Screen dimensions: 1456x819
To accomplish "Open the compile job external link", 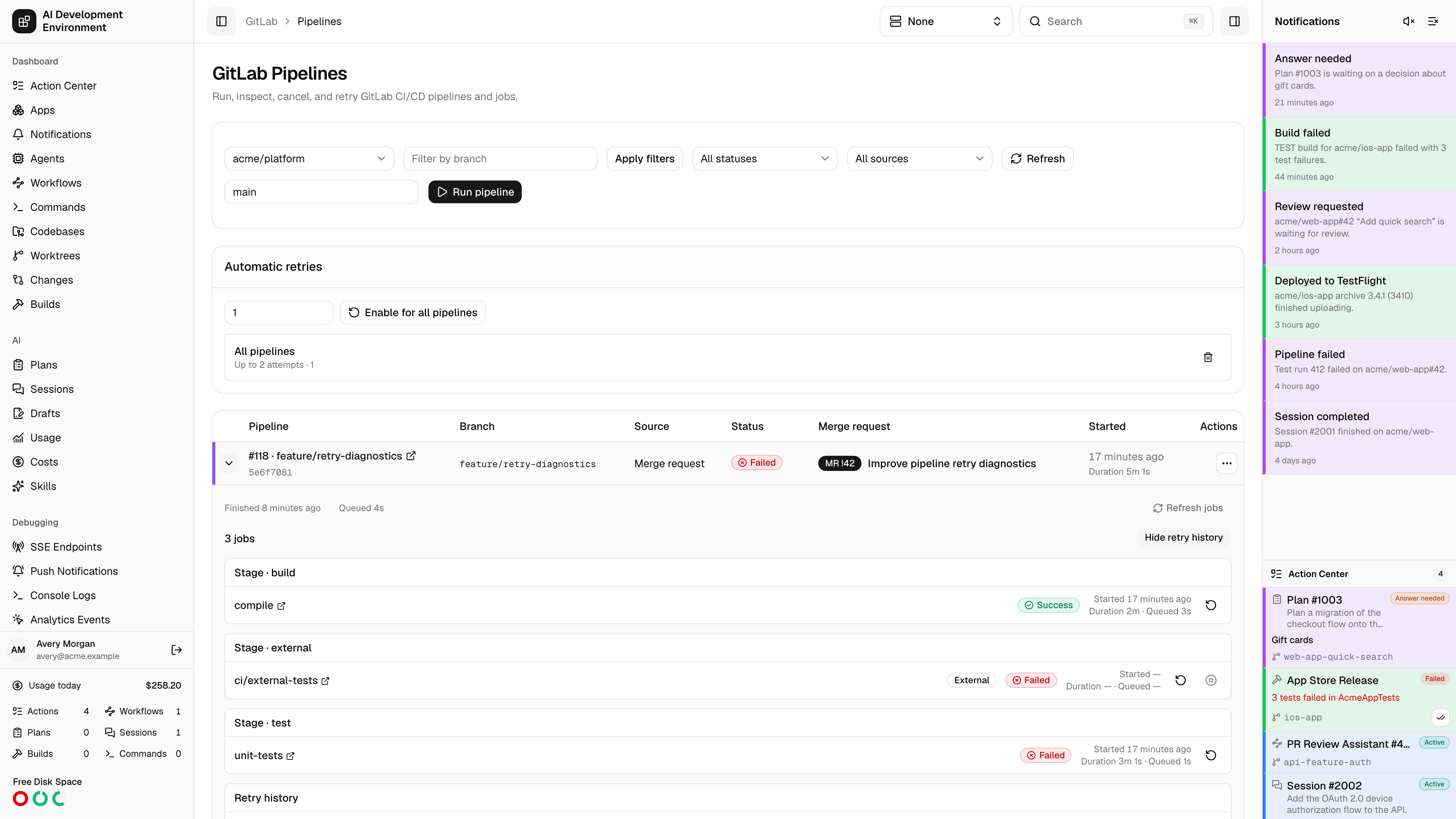I will point(281,606).
